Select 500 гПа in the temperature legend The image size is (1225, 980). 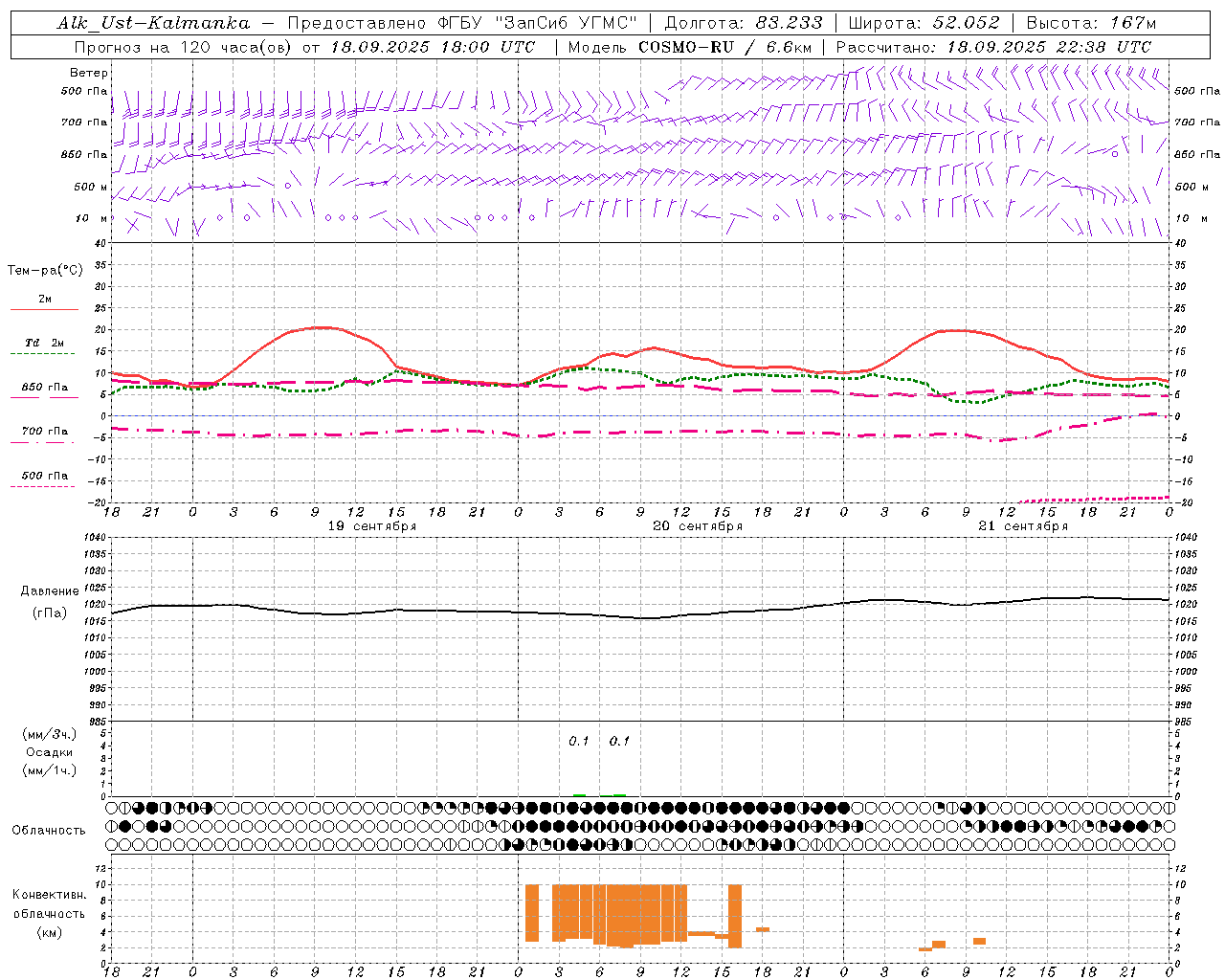coord(45,476)
